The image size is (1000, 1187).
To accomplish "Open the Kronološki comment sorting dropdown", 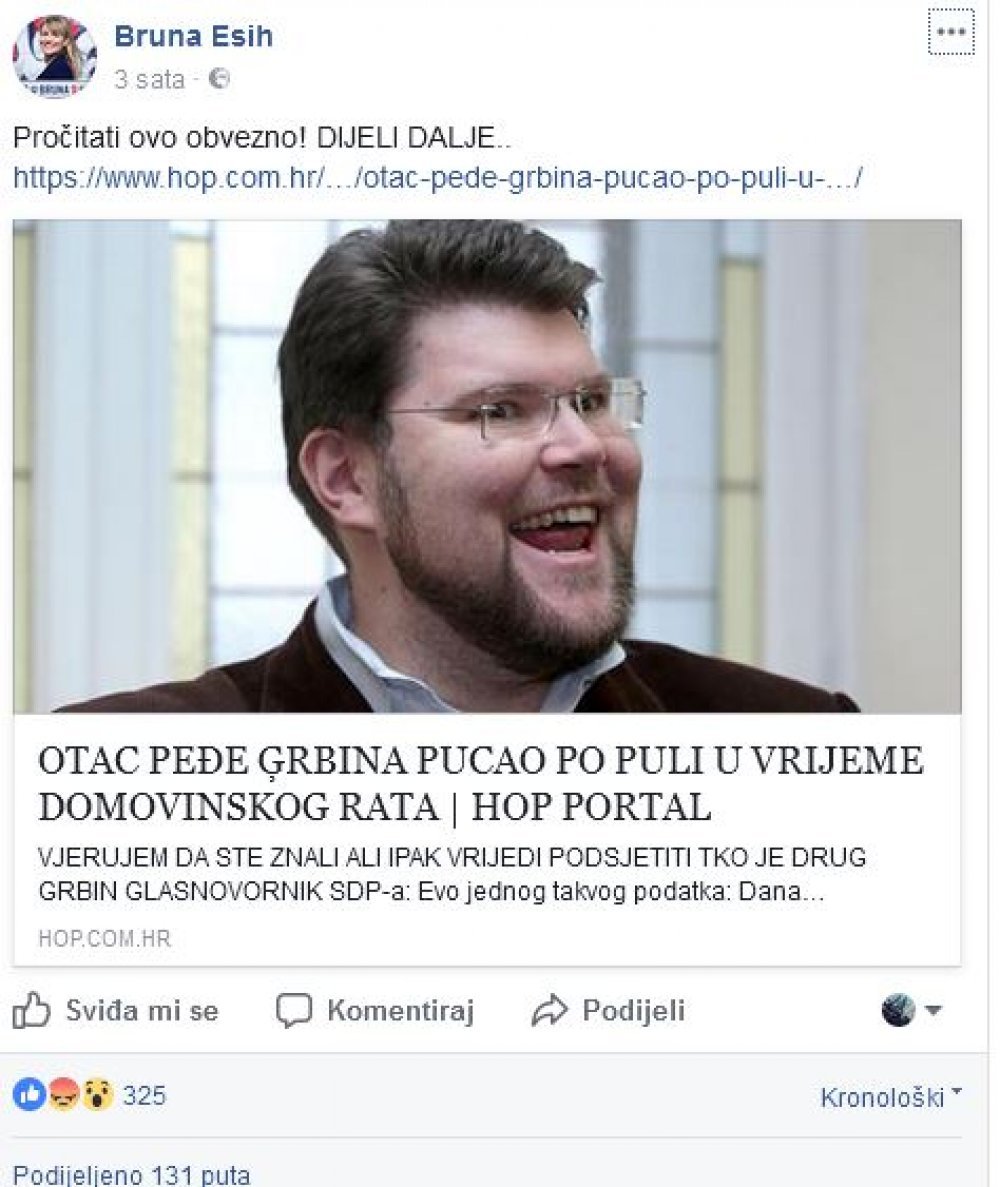I will point(890,1097).
